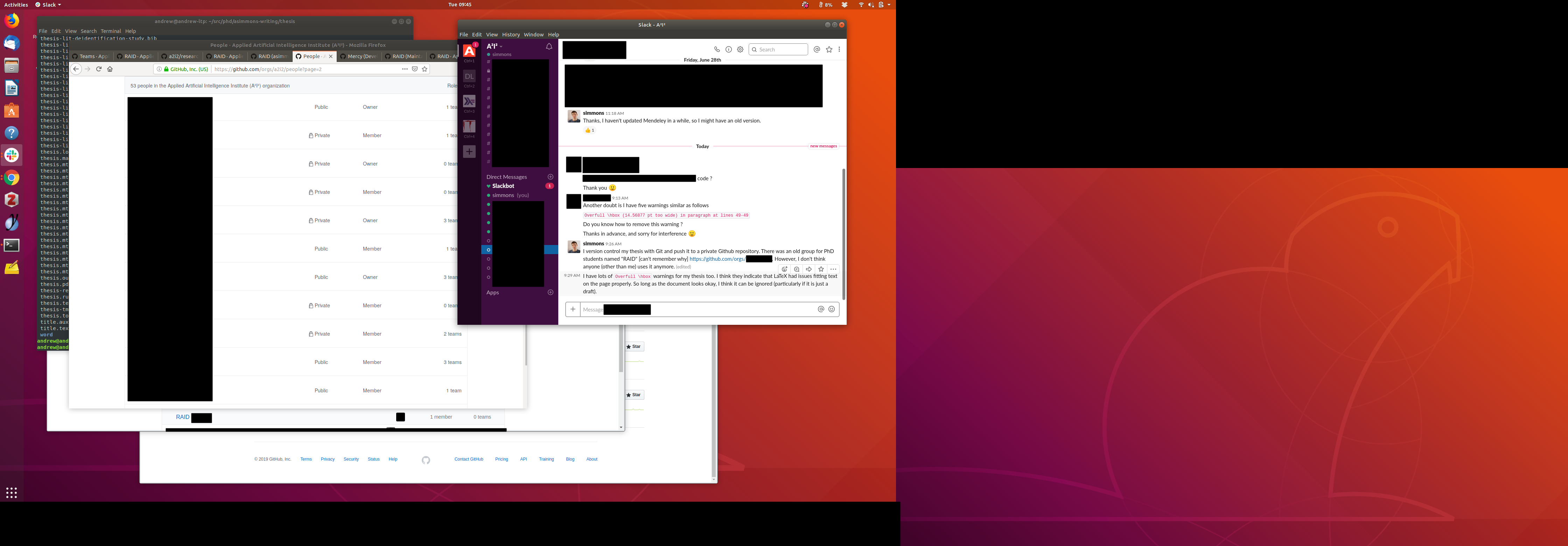Open conversation settings gear icon

point(740,49)
